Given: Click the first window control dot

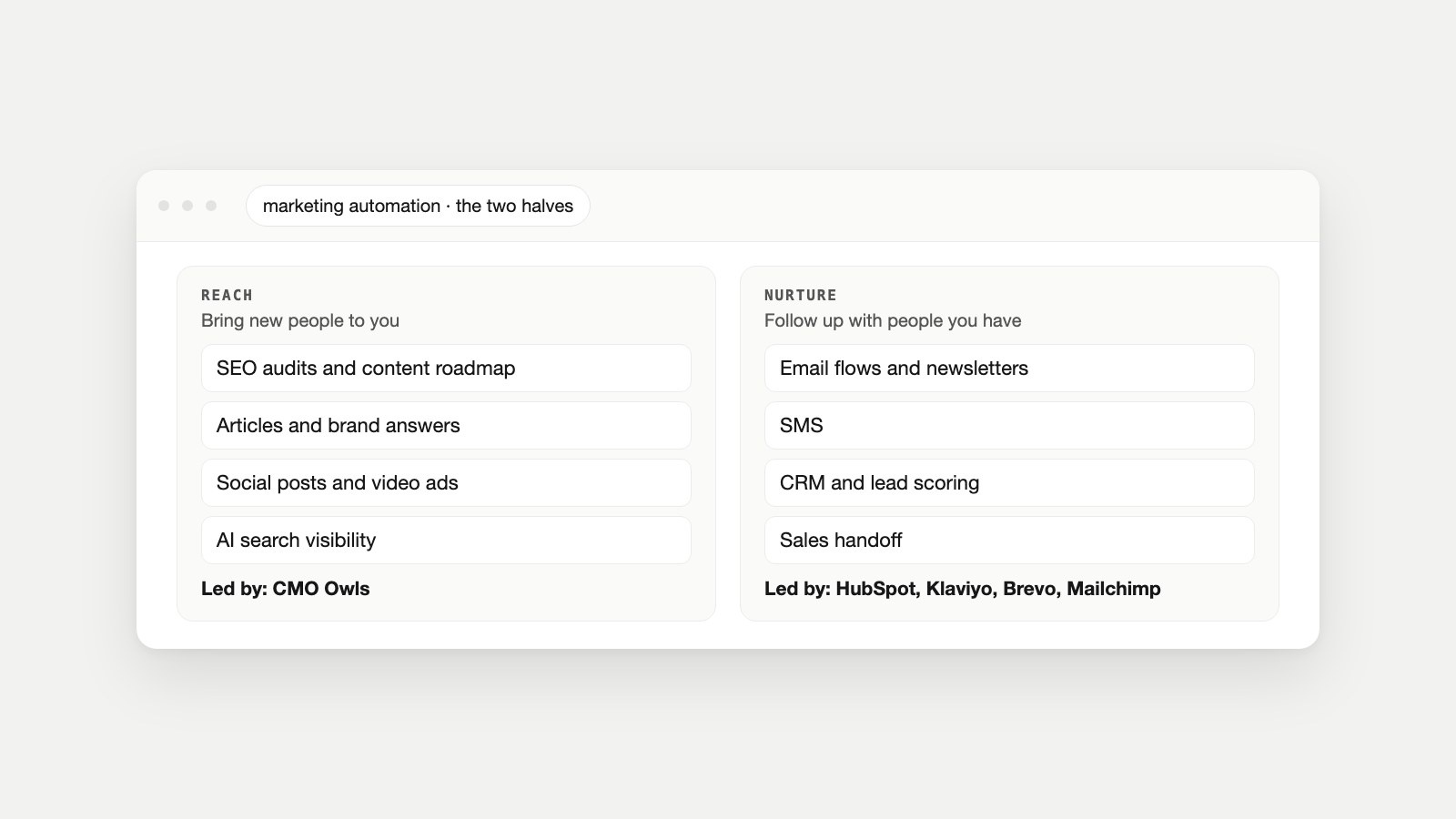Looking at the screenshot, I should point(164,206).
